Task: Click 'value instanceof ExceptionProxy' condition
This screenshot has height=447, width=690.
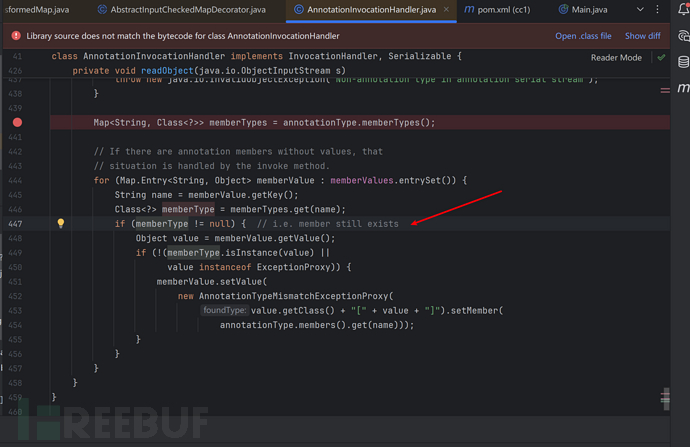Action: click(249, 267)
